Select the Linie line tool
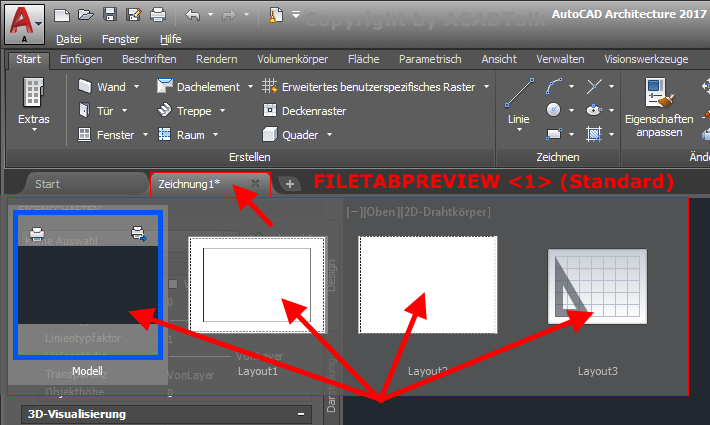The width and height of the screenshot is (710, 425). 519,104
